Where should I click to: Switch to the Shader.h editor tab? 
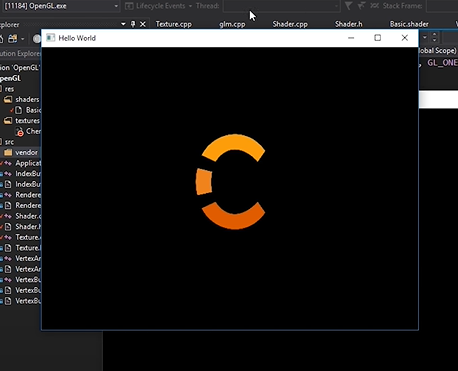[x=348, y=24]
